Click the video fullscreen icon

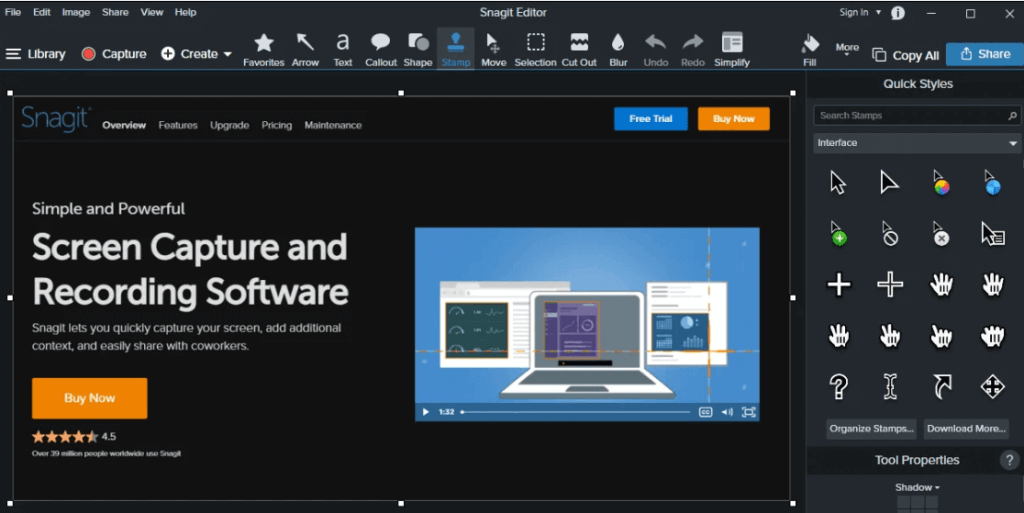(748, 412)
